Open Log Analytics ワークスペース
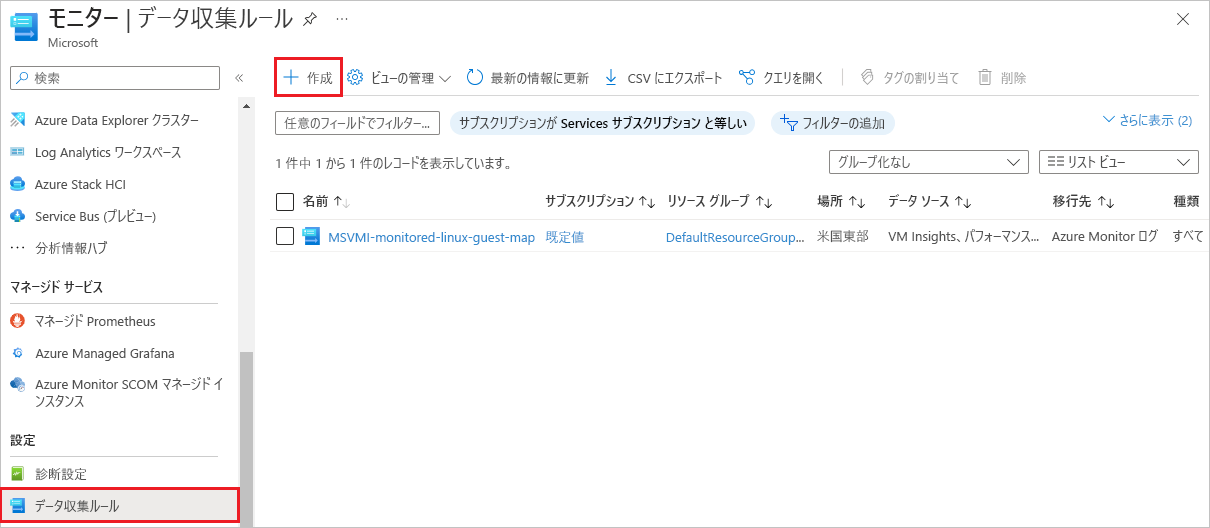This screenshot has height=528, width=1210. pos(108,152)
